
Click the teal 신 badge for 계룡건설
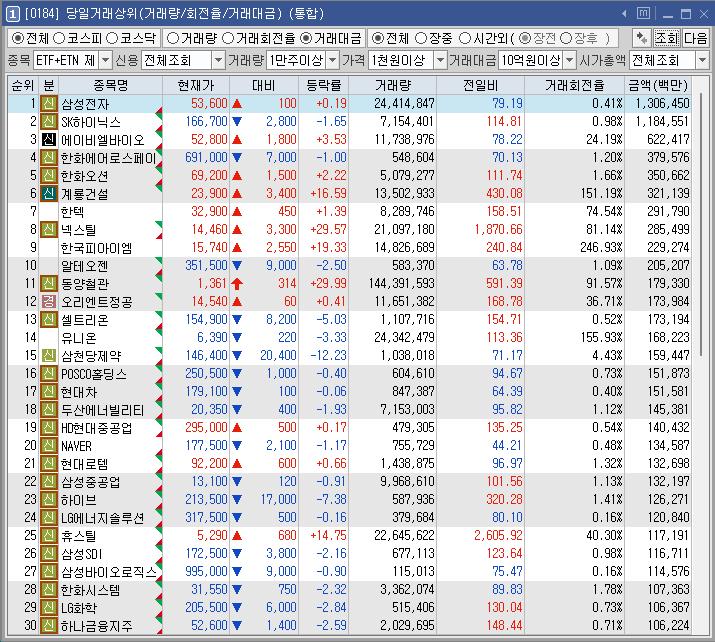point(48,193)
